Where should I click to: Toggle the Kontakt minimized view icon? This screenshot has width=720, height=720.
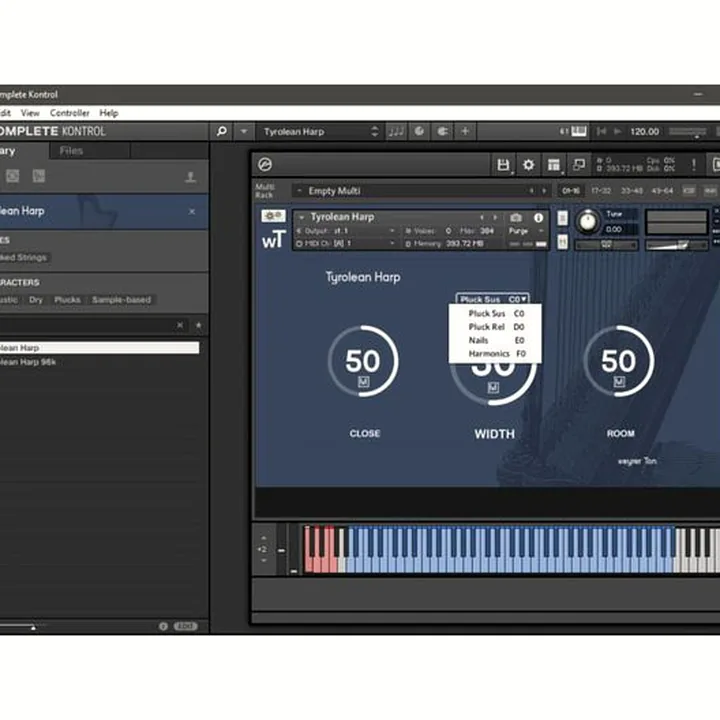coord(579,164)
